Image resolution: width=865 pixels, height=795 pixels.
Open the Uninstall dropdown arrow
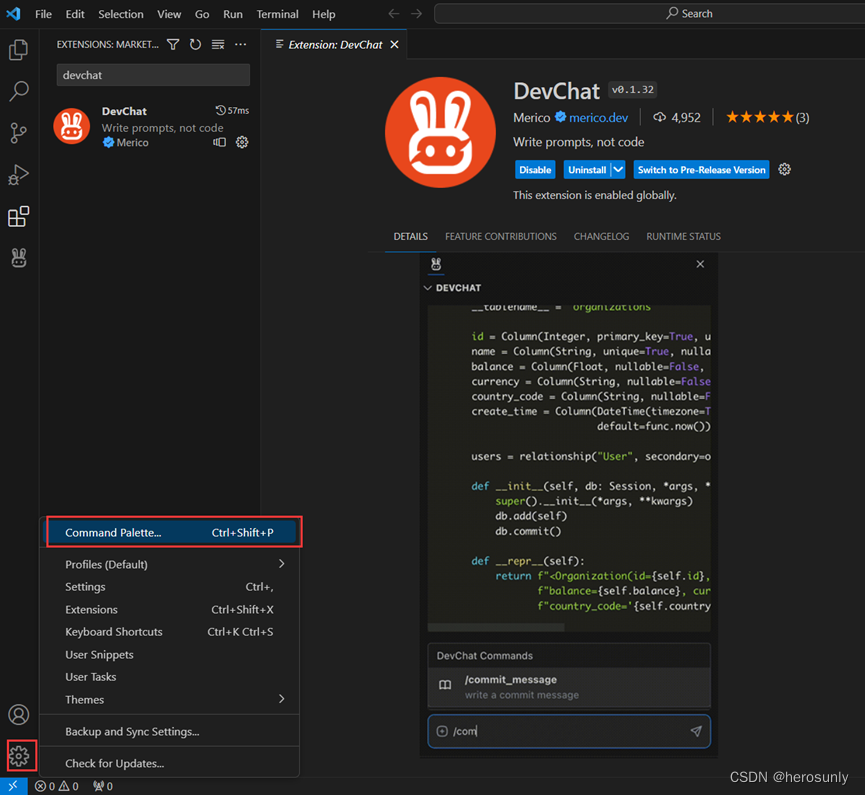coord(618,169)
